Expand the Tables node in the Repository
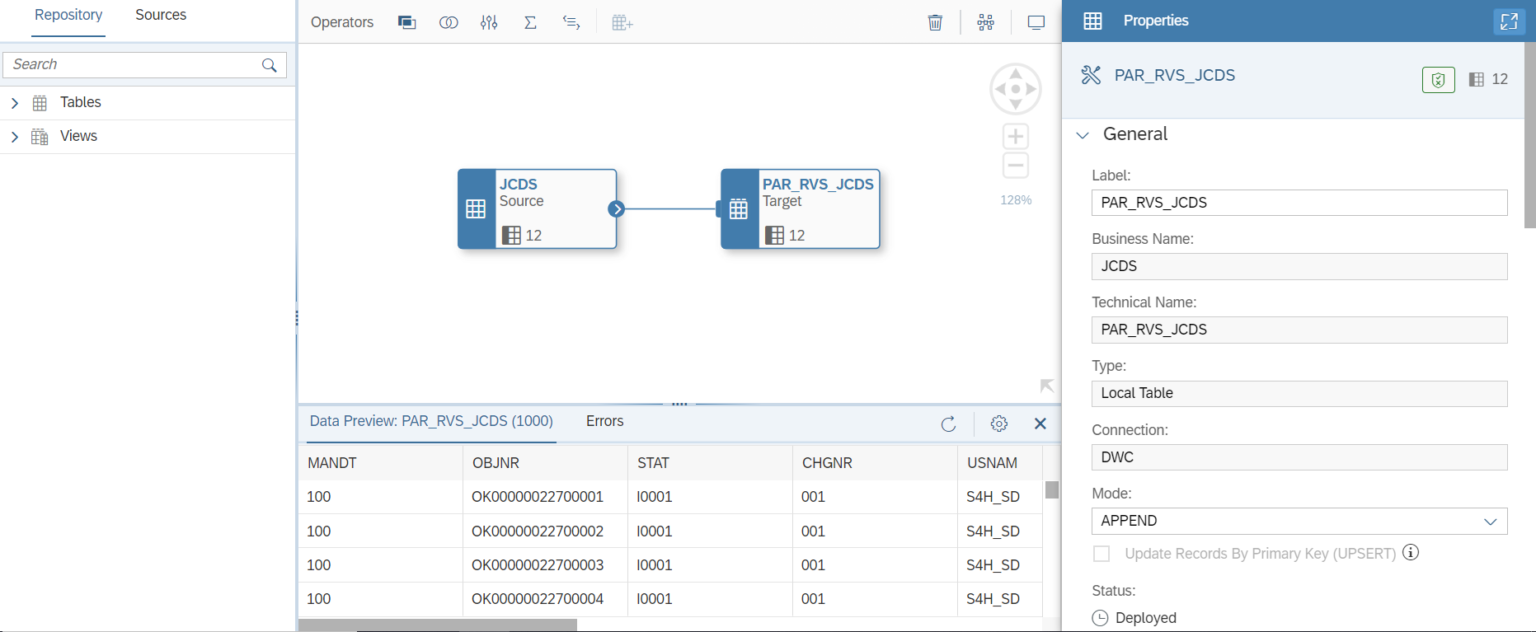Screen dimensions: 1536x632 15,101
